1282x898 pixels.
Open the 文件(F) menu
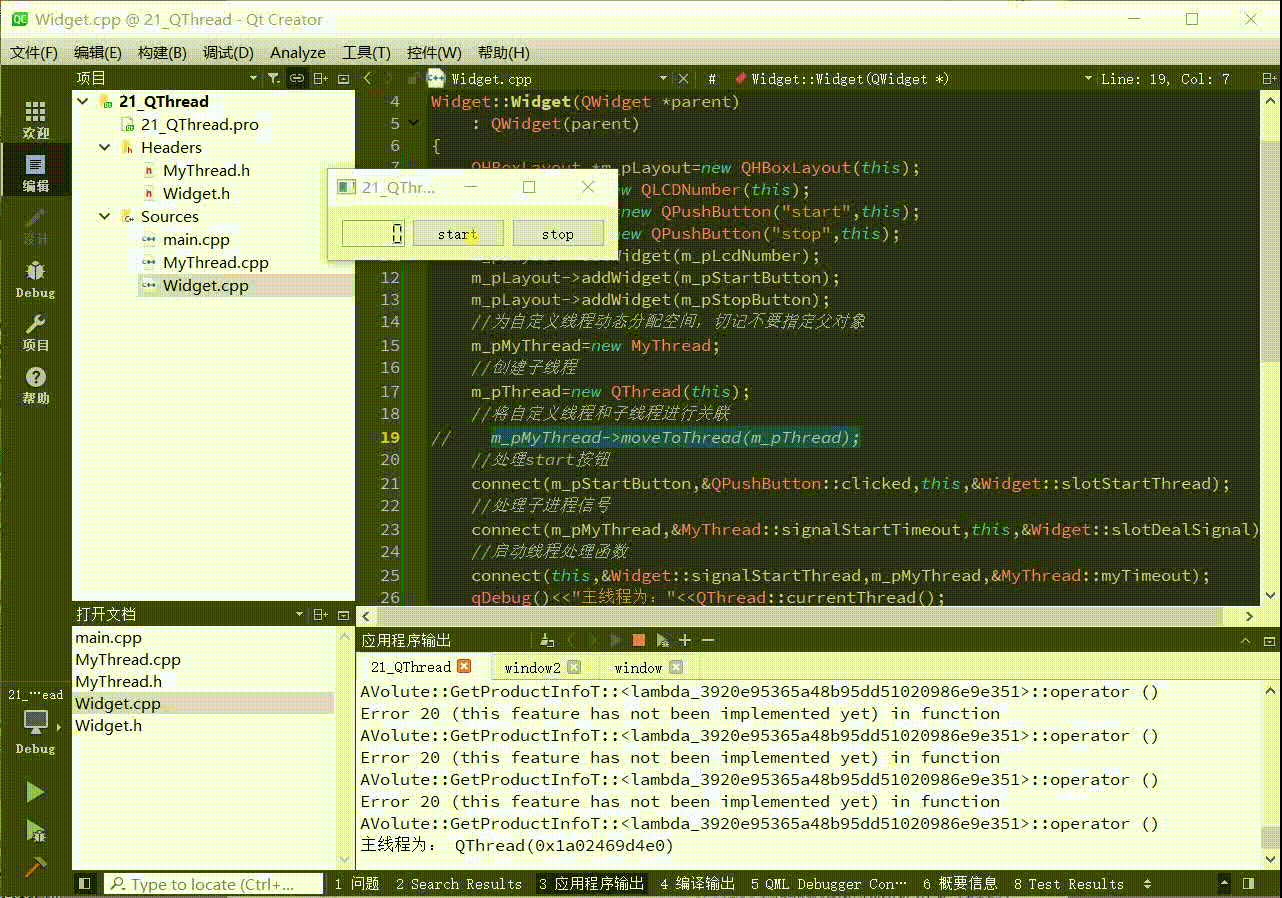pos(34,52)
